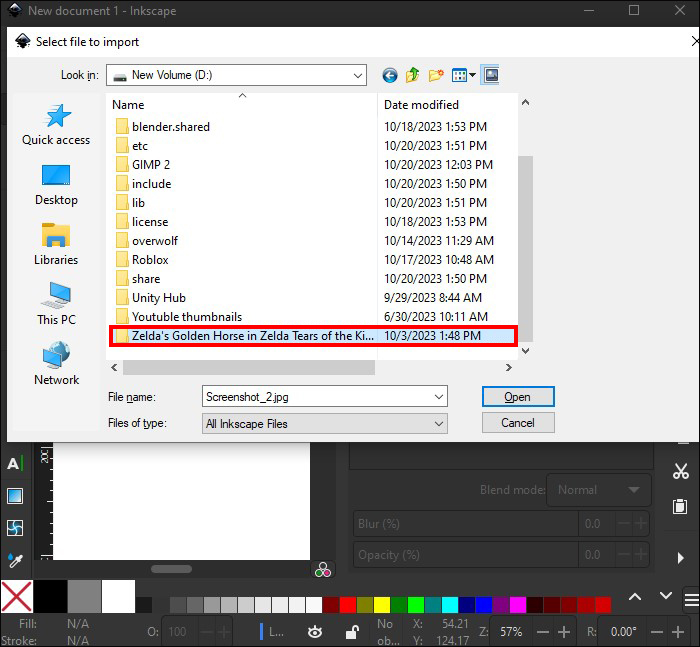Viewport: 700px width, 647px height.
Task: Click the Cut scissors icon
Action: [680, 471]
